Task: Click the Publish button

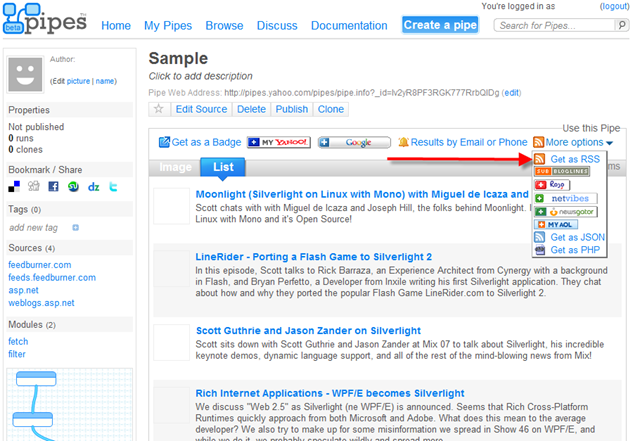Action: [291, 109]
